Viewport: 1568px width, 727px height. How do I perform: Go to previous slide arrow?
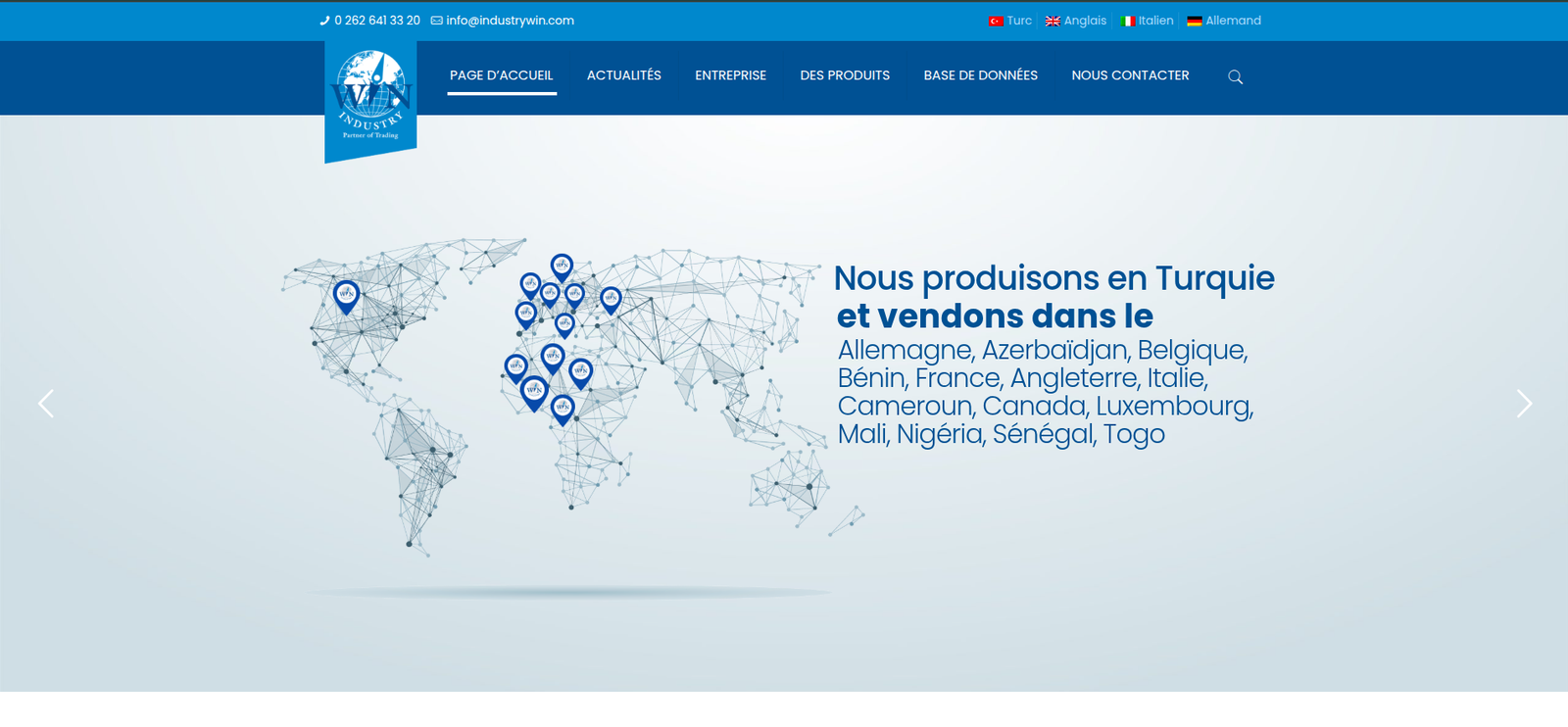[x=46, y=404]
